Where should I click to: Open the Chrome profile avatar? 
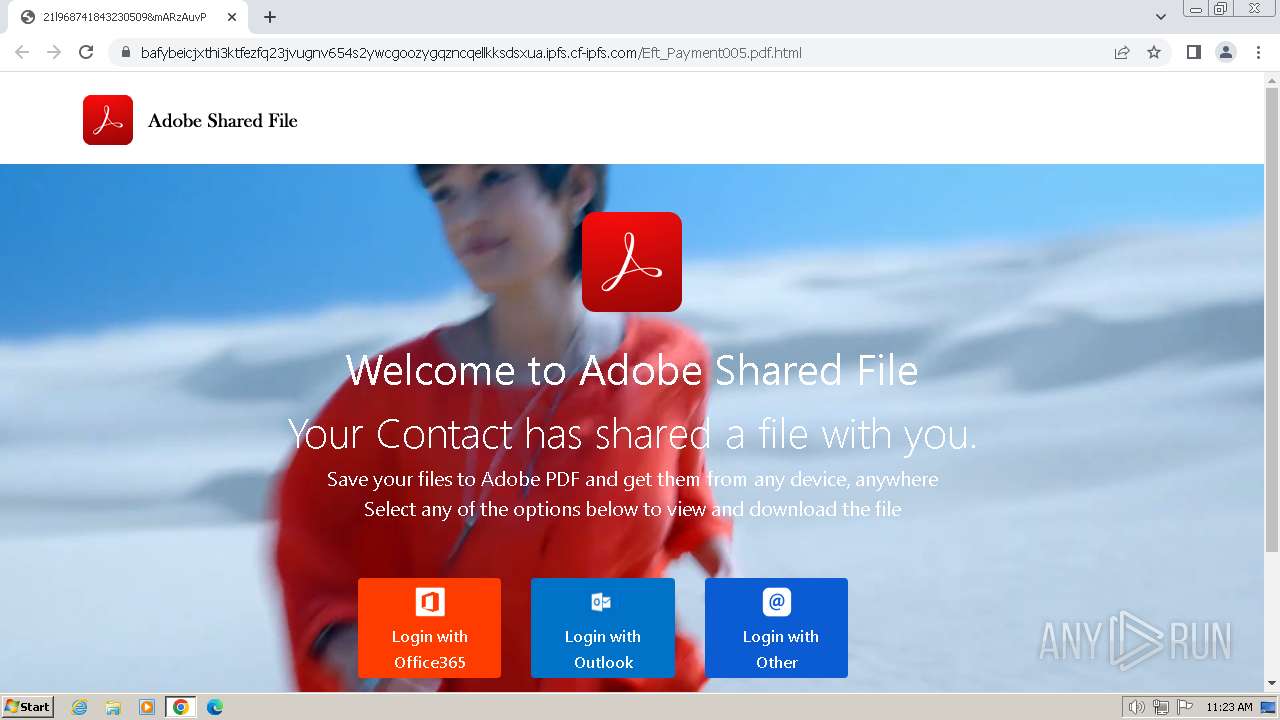tap(1226, 52)
